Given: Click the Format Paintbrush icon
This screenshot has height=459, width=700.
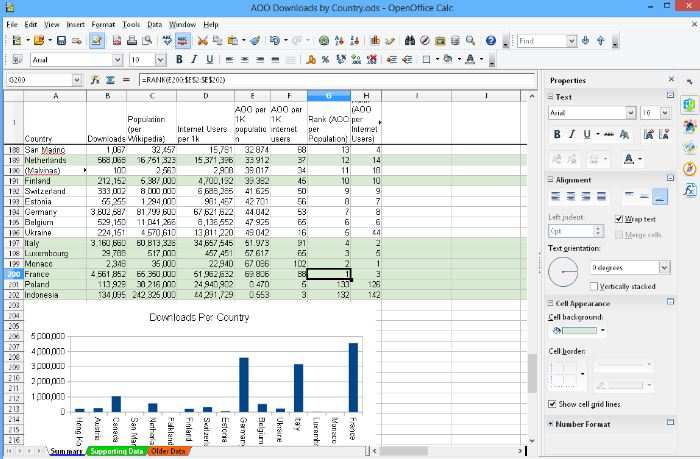Looking at the screenshot, I should pyautogui.click(x=255, y=41).
